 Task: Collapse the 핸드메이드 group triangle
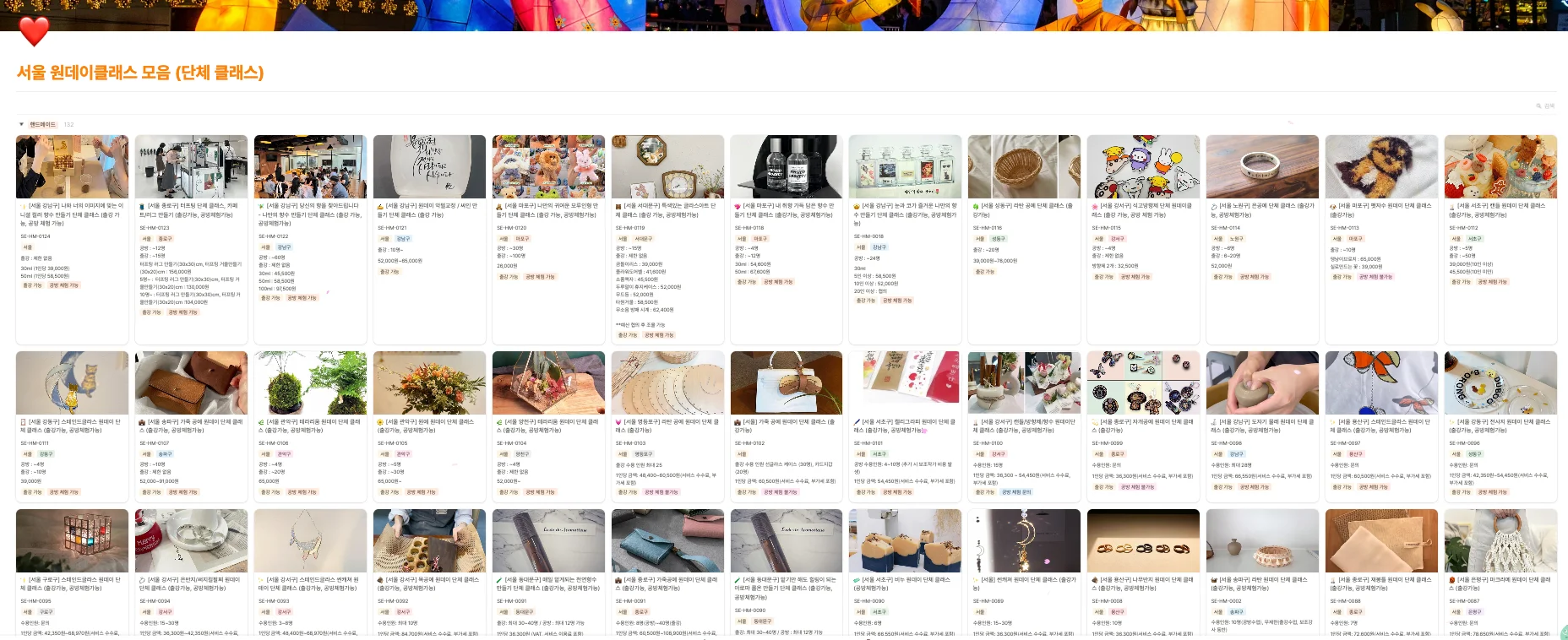pos(21,124)
